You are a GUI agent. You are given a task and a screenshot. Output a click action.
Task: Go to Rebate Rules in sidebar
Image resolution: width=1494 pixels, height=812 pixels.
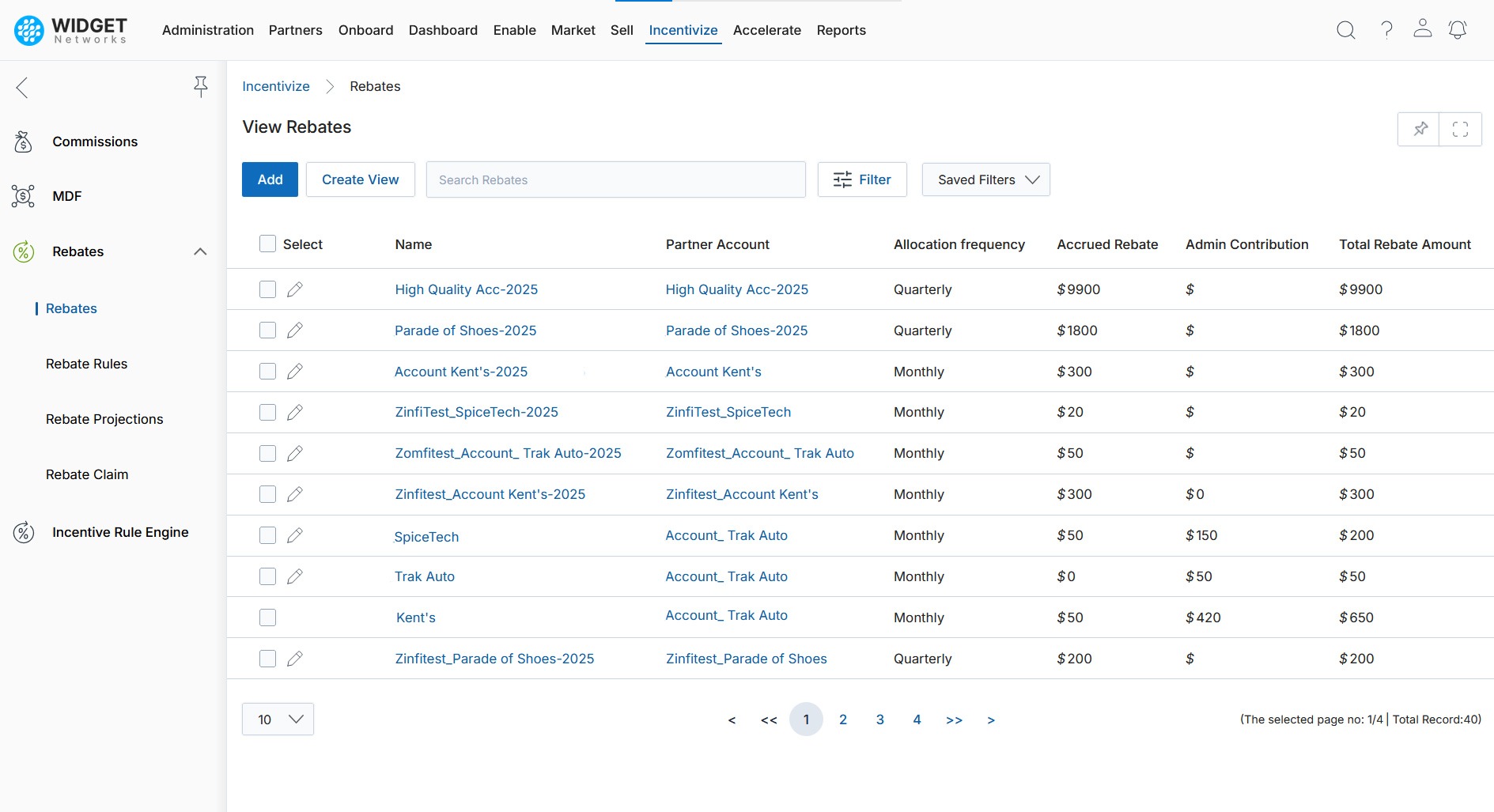[86, 364]
